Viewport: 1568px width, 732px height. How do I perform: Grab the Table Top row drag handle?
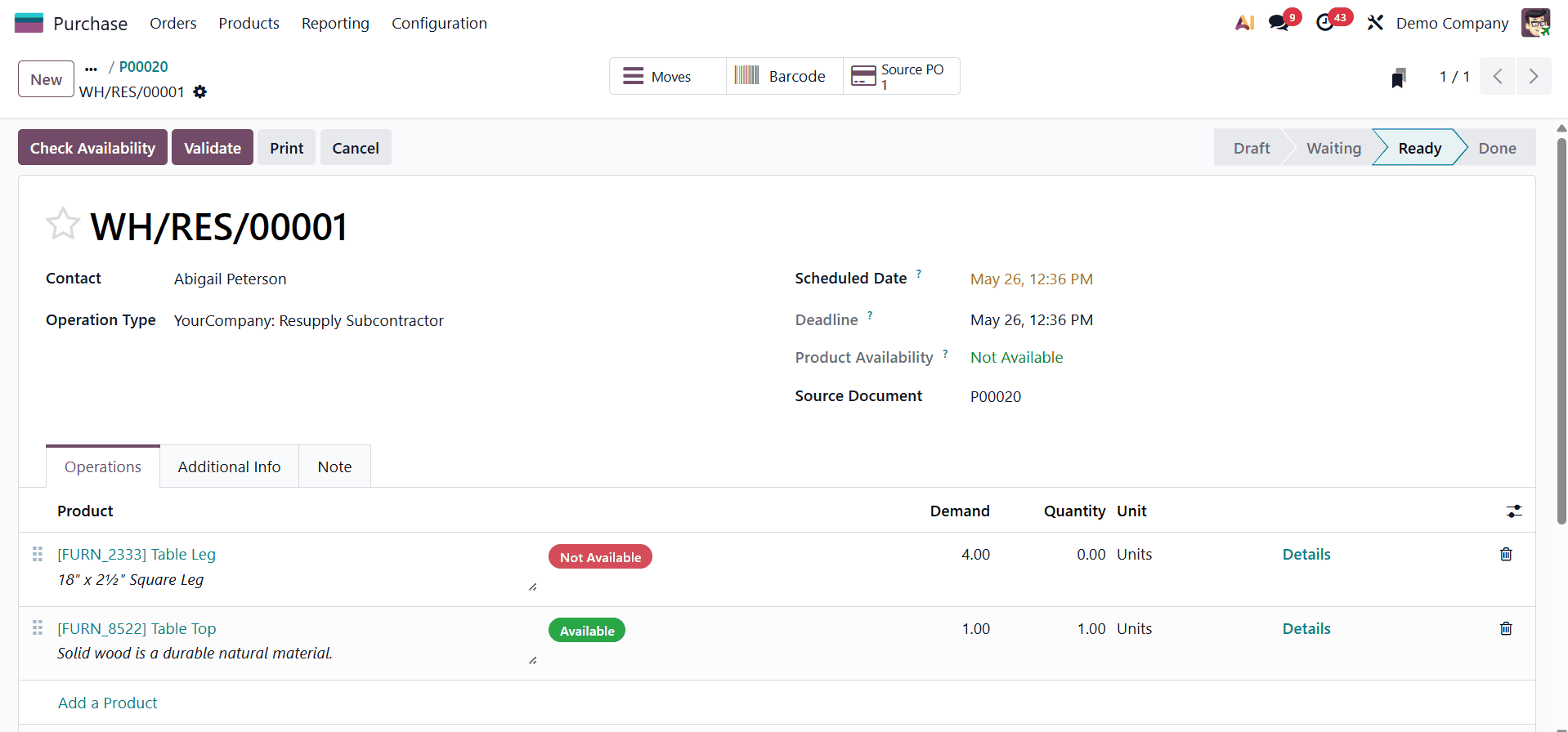(37, 627)
